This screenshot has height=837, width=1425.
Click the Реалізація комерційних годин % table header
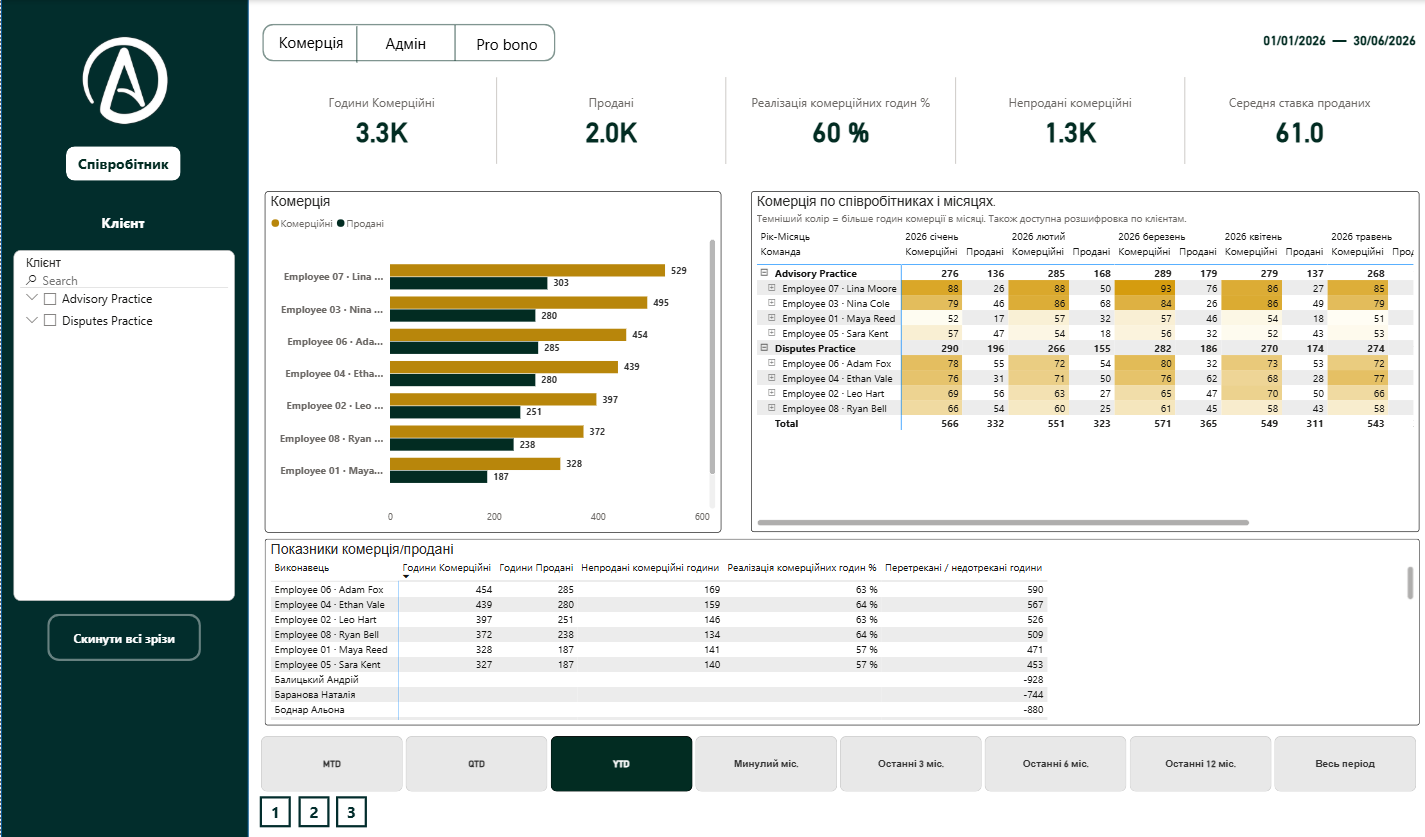[802, 568]
